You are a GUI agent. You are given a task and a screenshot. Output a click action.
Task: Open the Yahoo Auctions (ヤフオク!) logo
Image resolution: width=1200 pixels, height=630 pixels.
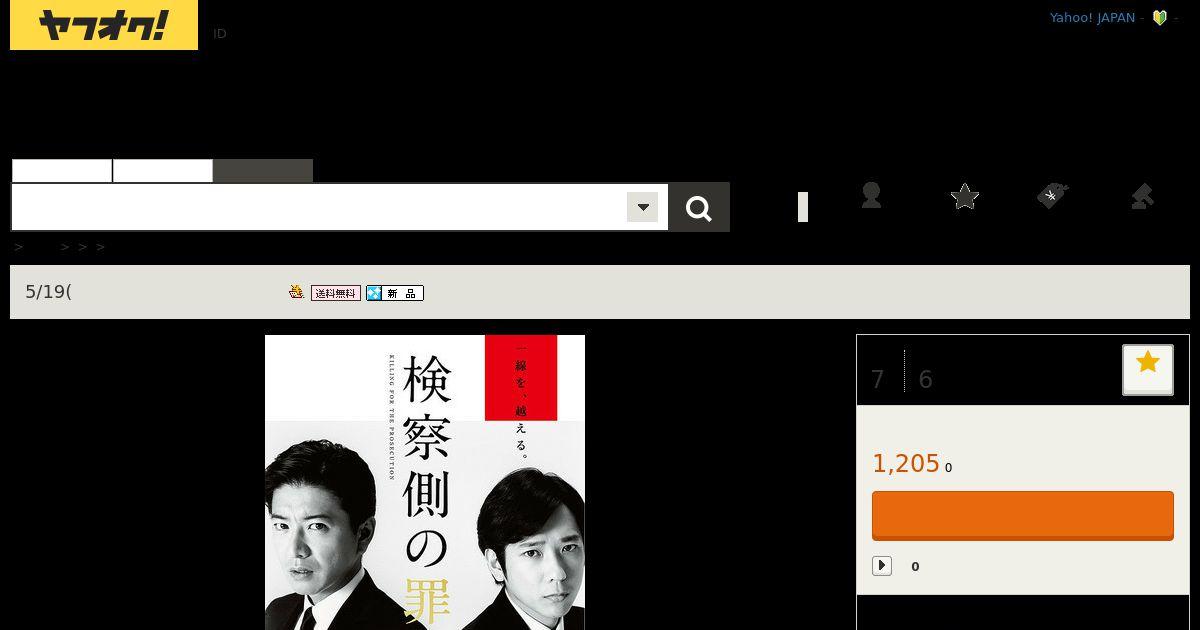pyautogui.click(x=104, y=25)
